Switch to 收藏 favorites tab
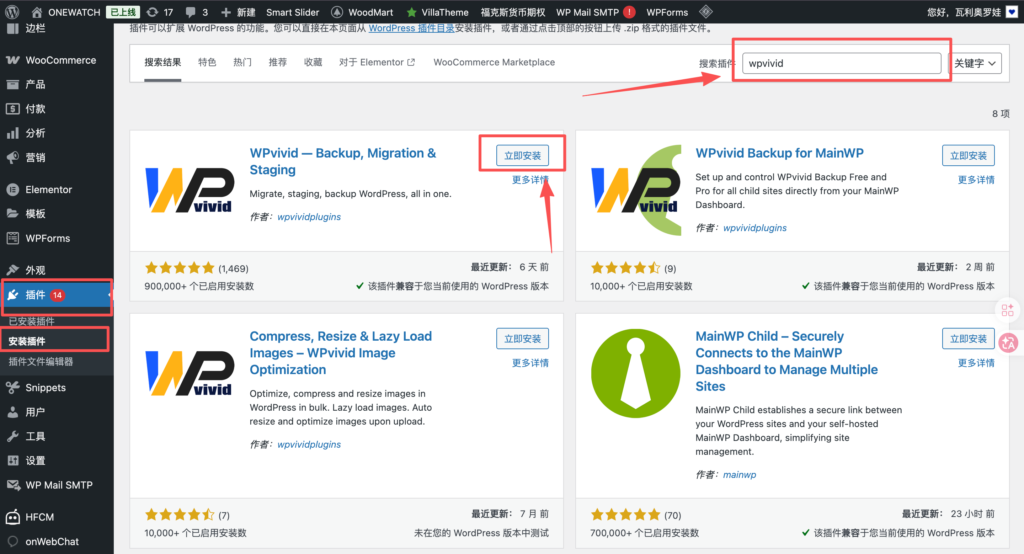 coord(313,62)
